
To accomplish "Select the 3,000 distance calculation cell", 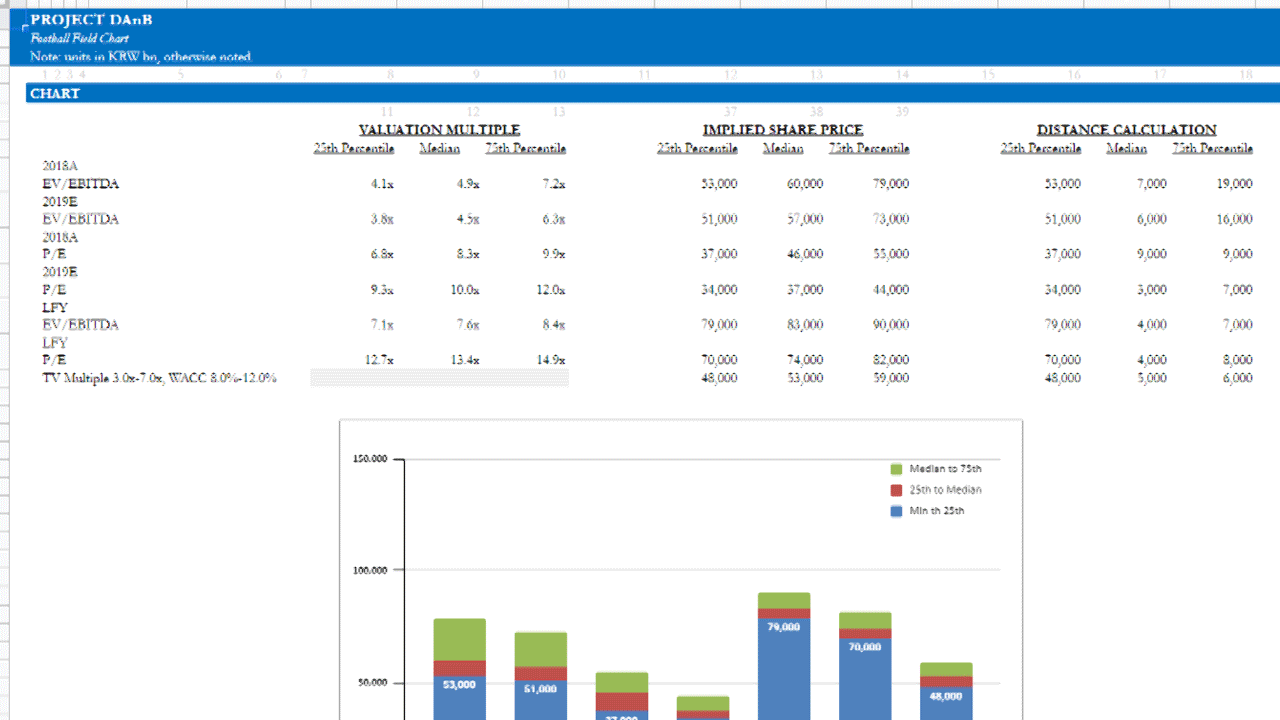I will pyautogui.click(x=1151, y=290).
